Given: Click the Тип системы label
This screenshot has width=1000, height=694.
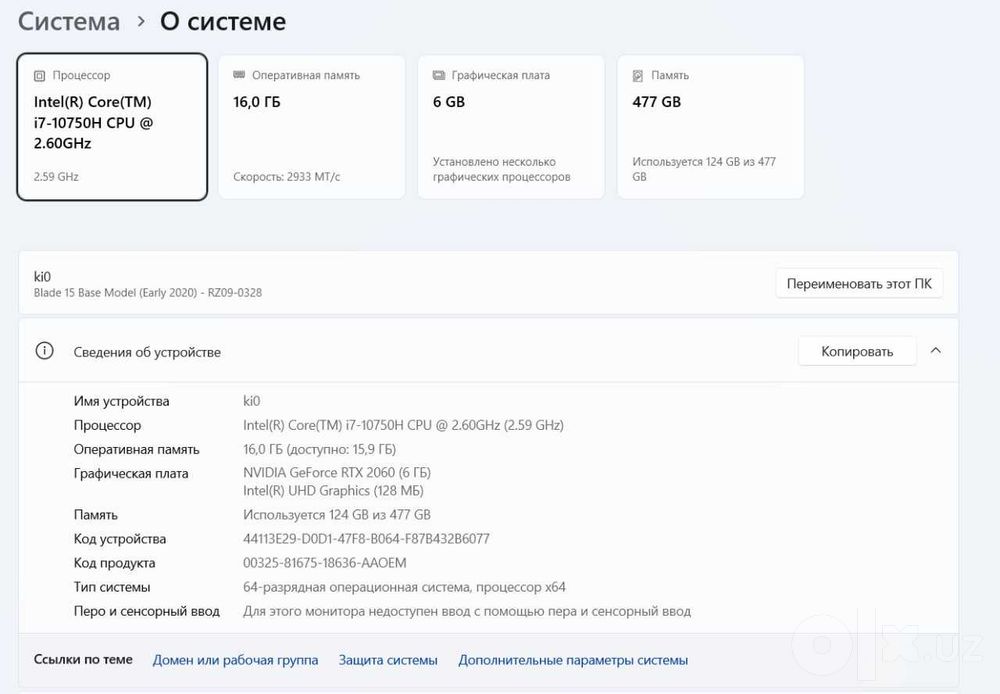Looking at the screenshot, I should [x=112, y=587].
